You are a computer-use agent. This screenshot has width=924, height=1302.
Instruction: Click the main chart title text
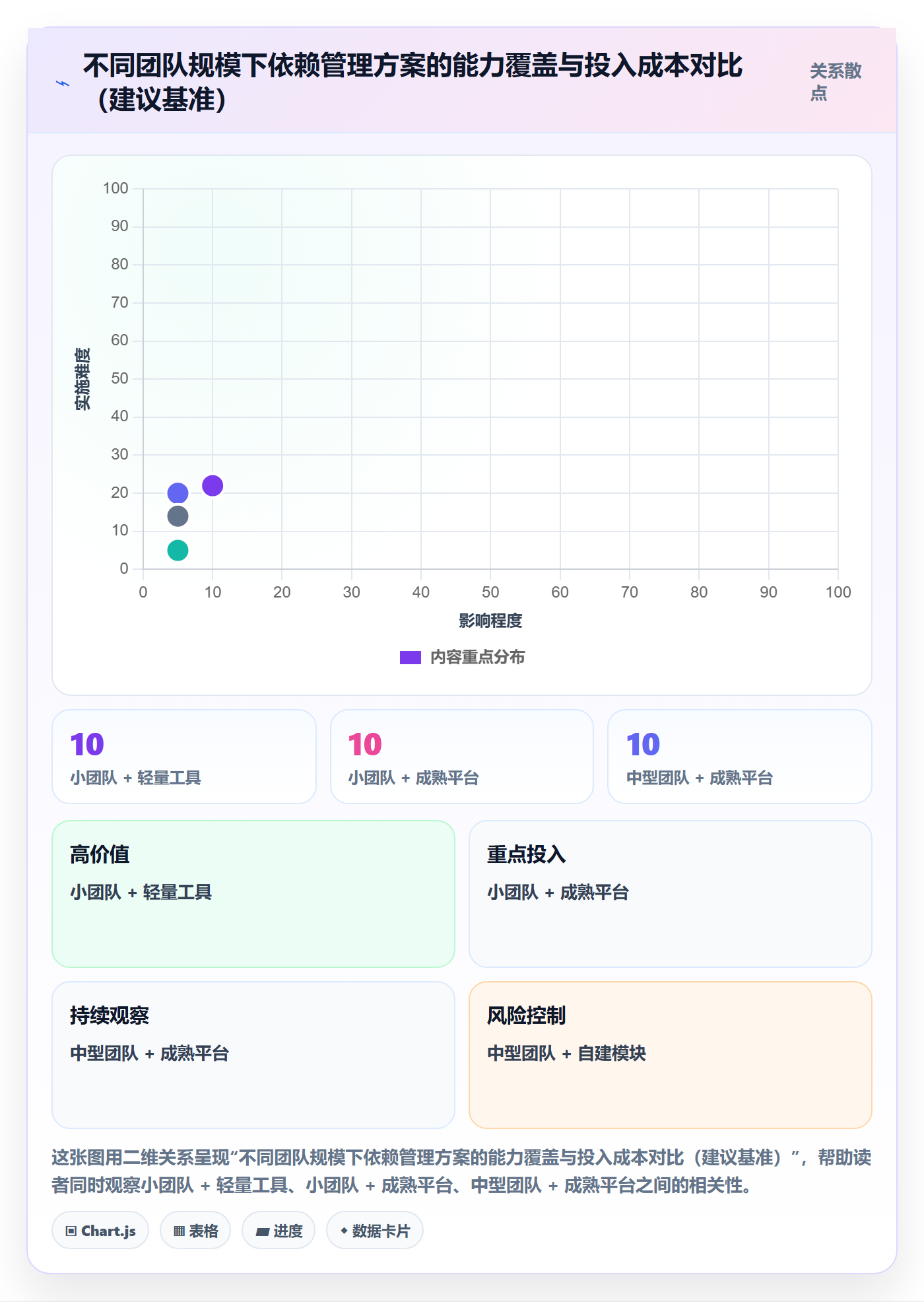[x=412, y=83]
